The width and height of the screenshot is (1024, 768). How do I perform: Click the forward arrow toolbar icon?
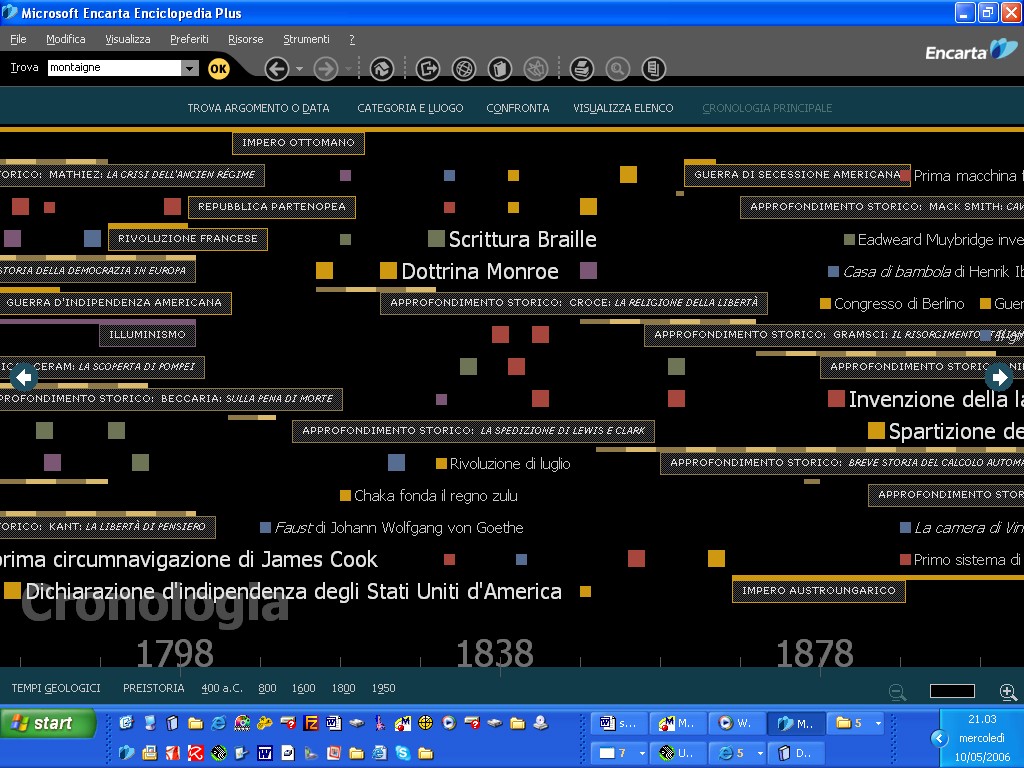pos(326,69)
